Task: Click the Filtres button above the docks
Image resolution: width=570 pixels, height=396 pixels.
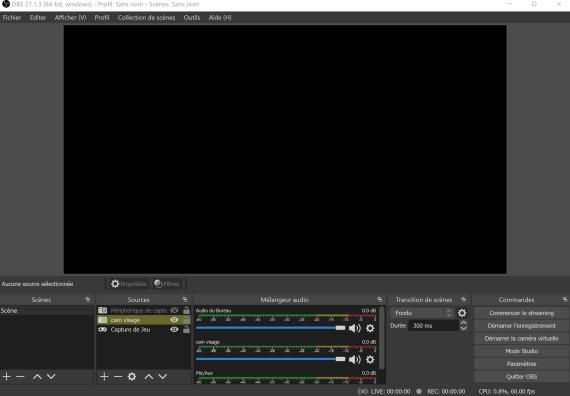Action: (x=167, y=284)
